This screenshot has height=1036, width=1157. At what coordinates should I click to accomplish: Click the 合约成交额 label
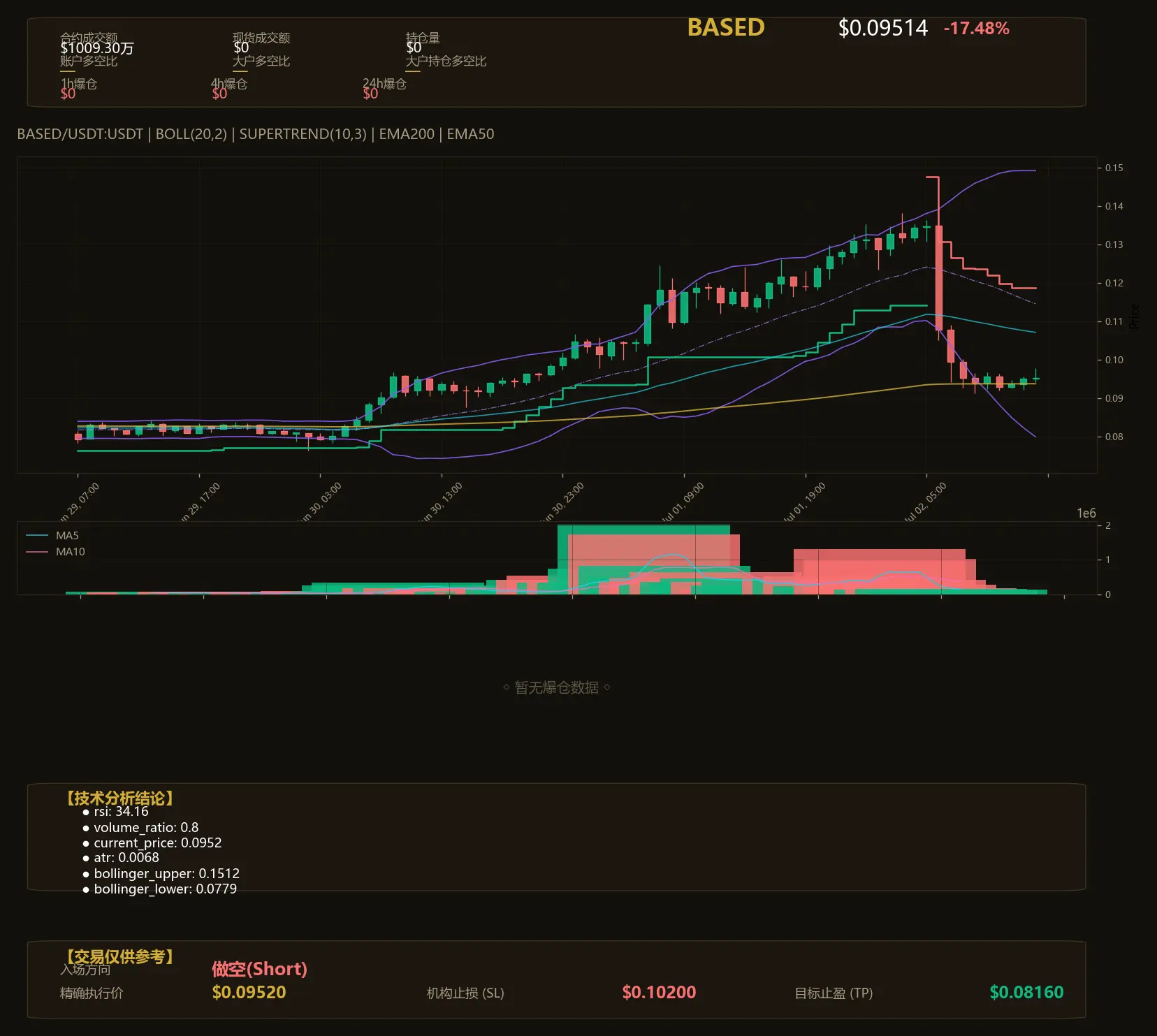(89, 37)
